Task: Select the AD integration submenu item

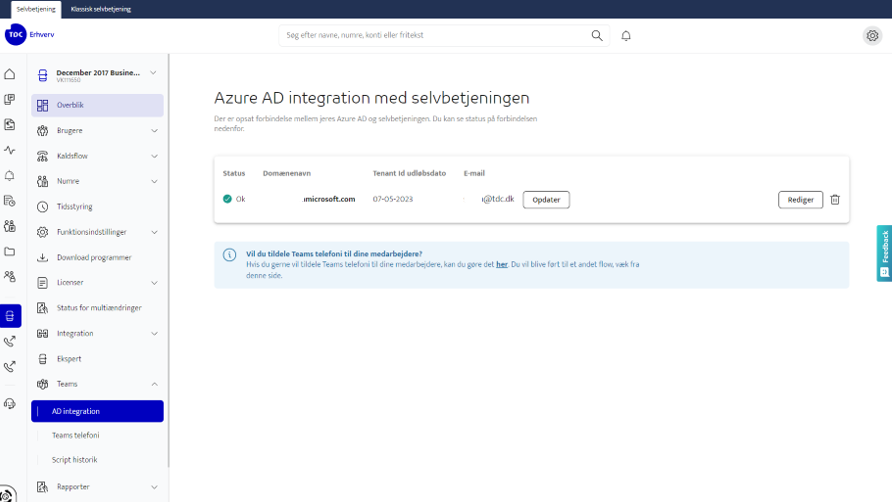Action: tap(97, 411)
